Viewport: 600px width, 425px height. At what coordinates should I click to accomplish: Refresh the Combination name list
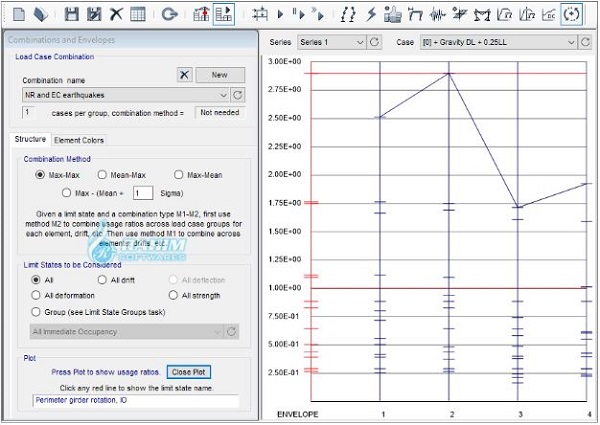tap(237, 94)
